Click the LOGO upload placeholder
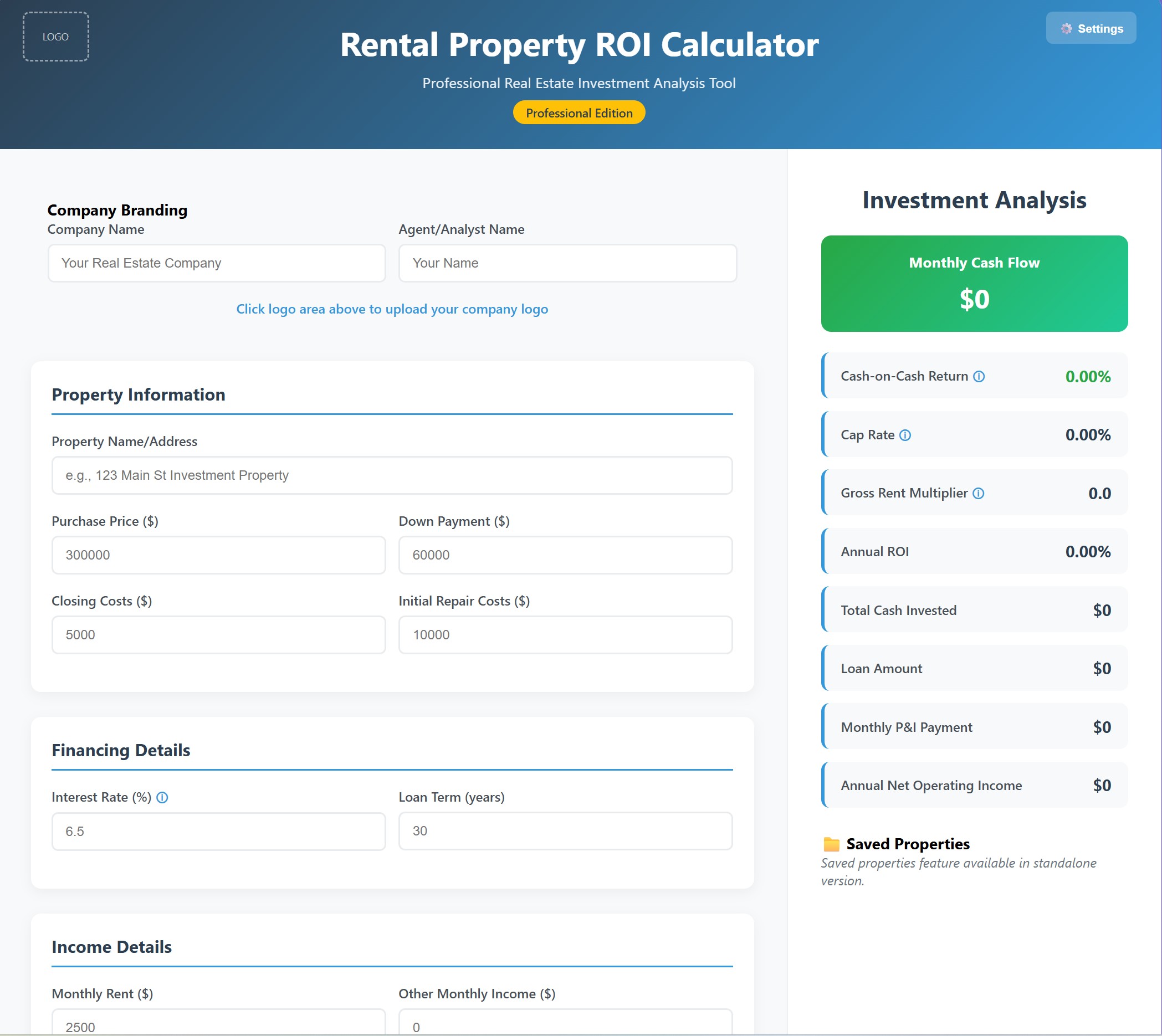The width and height of the screenshot is (1162, 1036). click(55, 35)
